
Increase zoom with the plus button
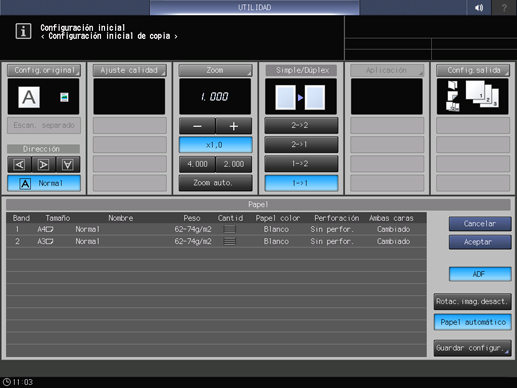click(234, 126)
